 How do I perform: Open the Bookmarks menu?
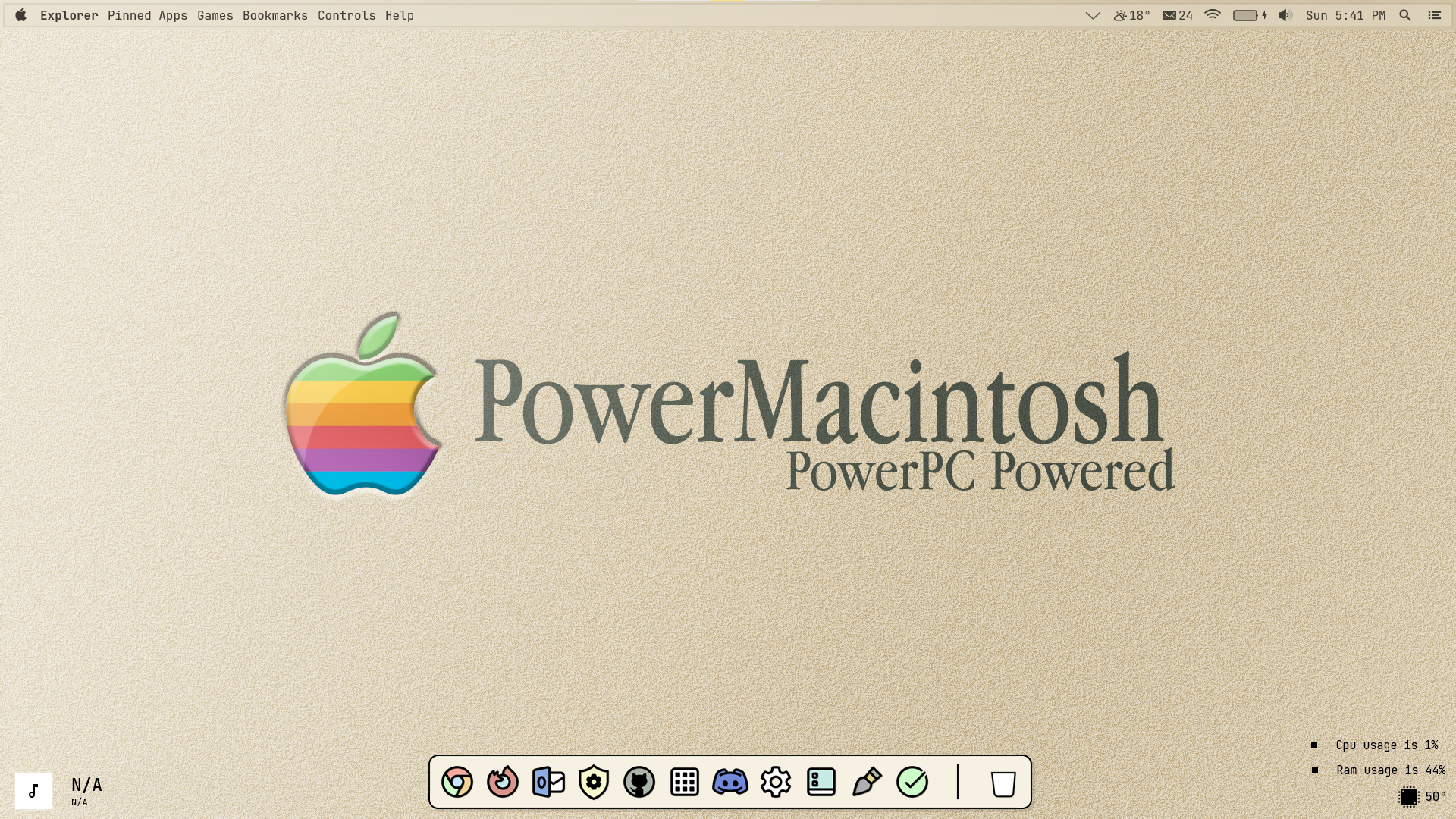pyautogui.click(x=275, y=15)
